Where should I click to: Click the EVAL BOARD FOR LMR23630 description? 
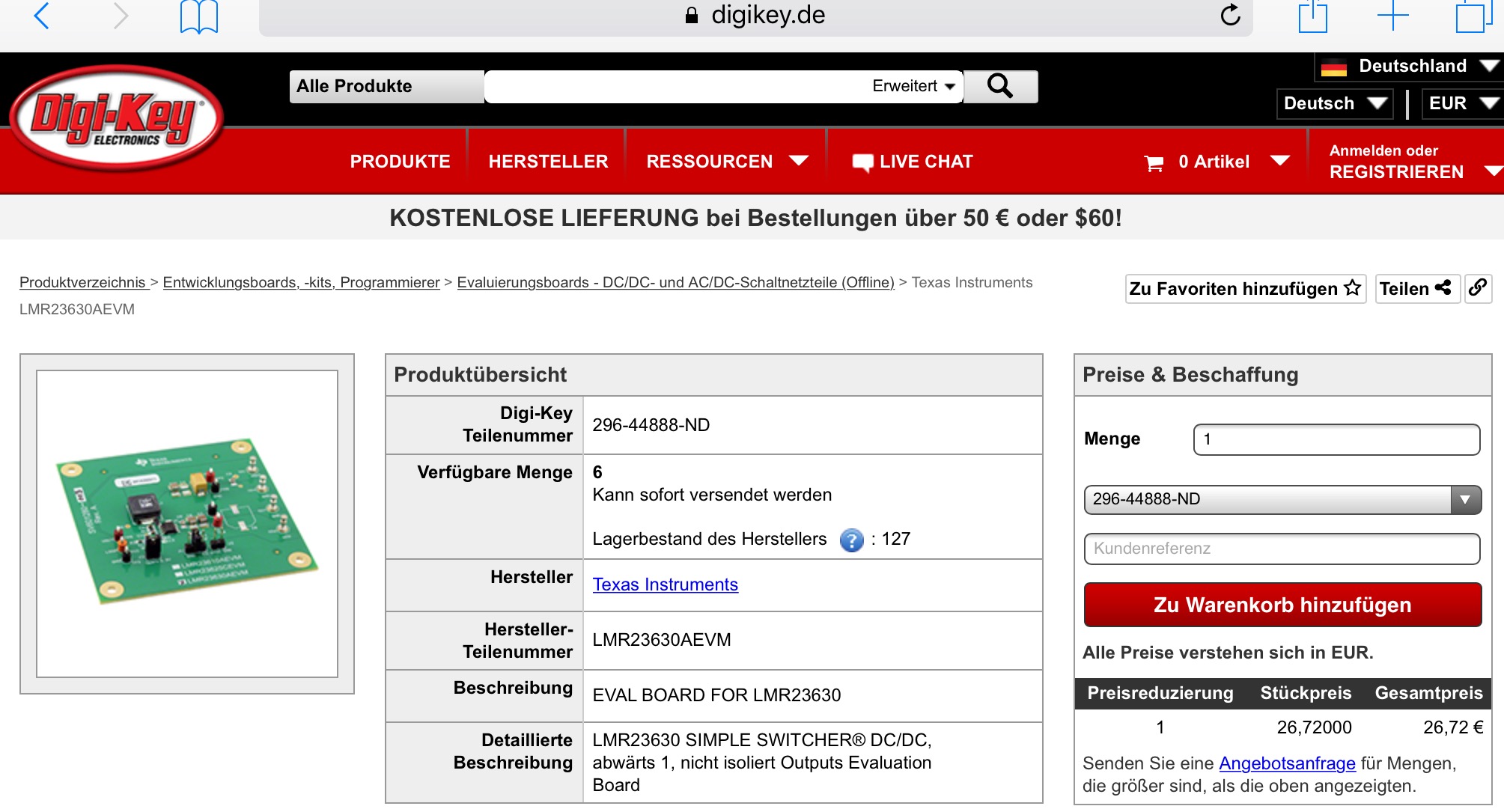(x=716, y=695)
